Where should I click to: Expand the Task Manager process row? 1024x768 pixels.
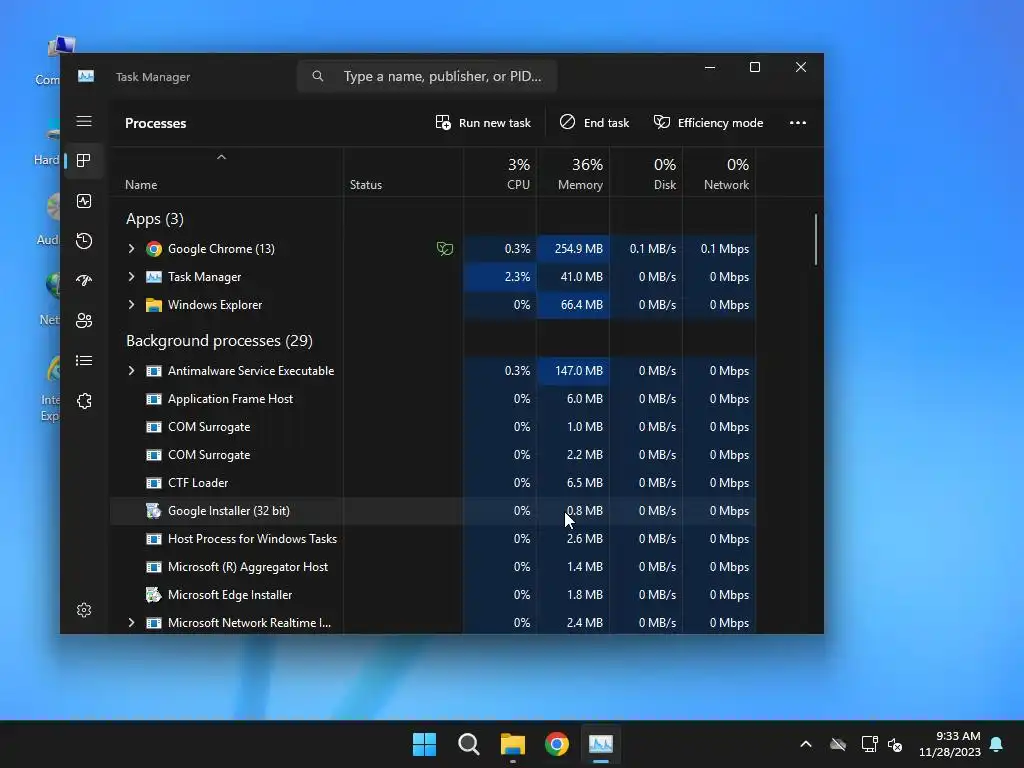[131, 277]
